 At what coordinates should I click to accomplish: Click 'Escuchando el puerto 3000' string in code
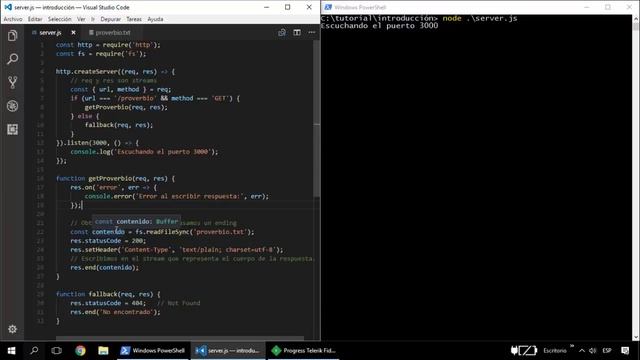coord(162,152)
